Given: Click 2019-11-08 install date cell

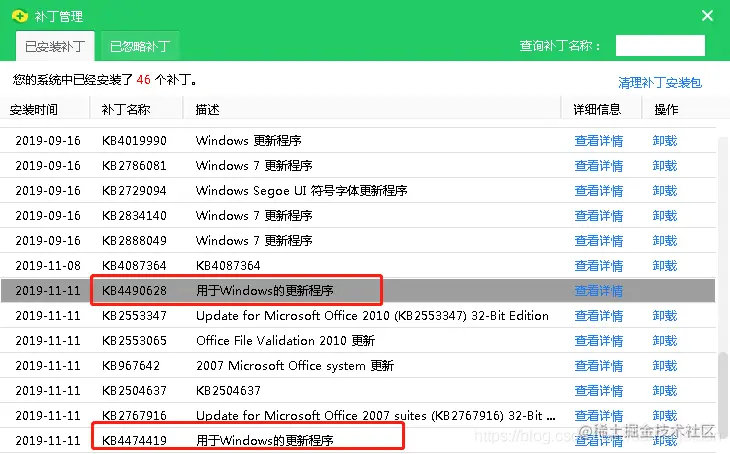Looking at the screenshot, I should [48, 266].
